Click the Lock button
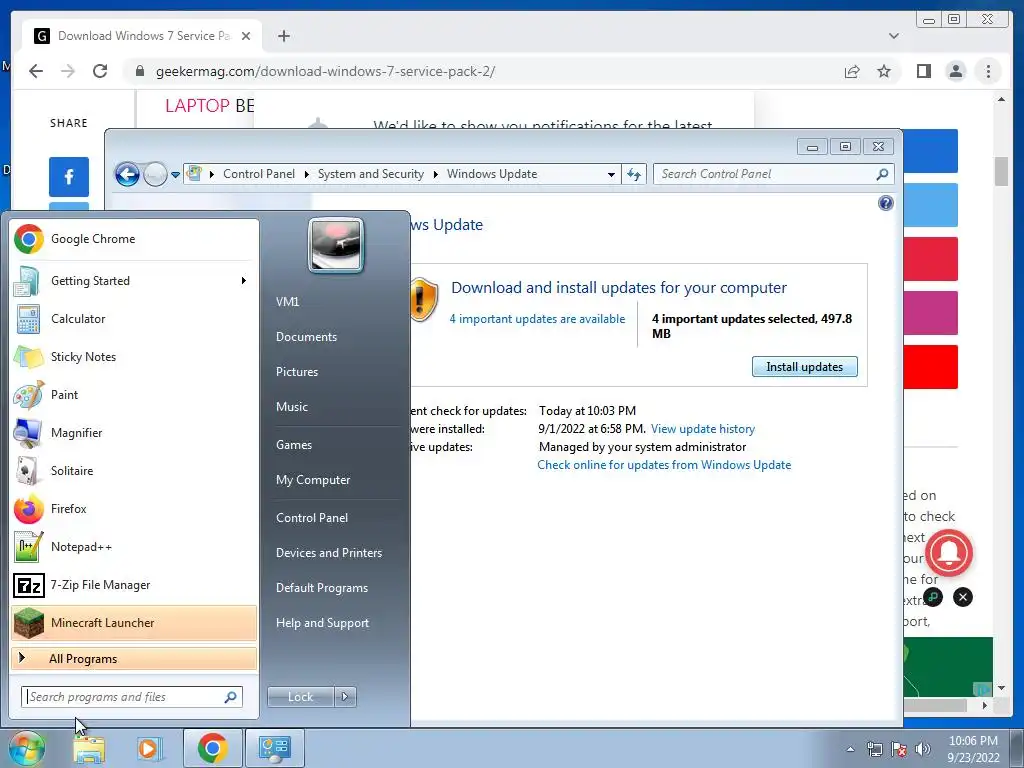 (x=300, y=697)
